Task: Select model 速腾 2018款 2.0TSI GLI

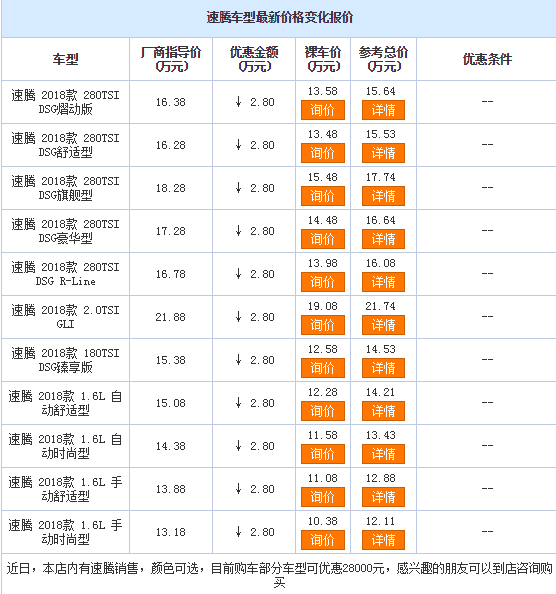Action: (x=66, y=317)
